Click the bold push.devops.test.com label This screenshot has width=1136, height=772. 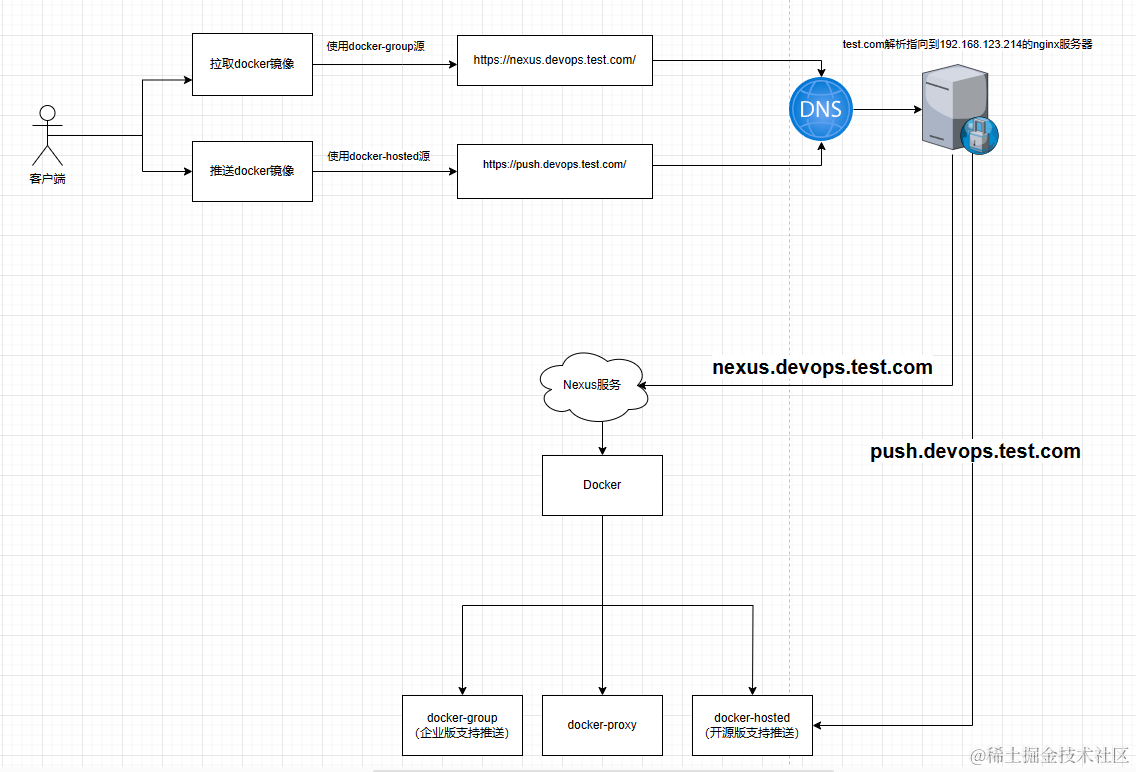[975, 451]
